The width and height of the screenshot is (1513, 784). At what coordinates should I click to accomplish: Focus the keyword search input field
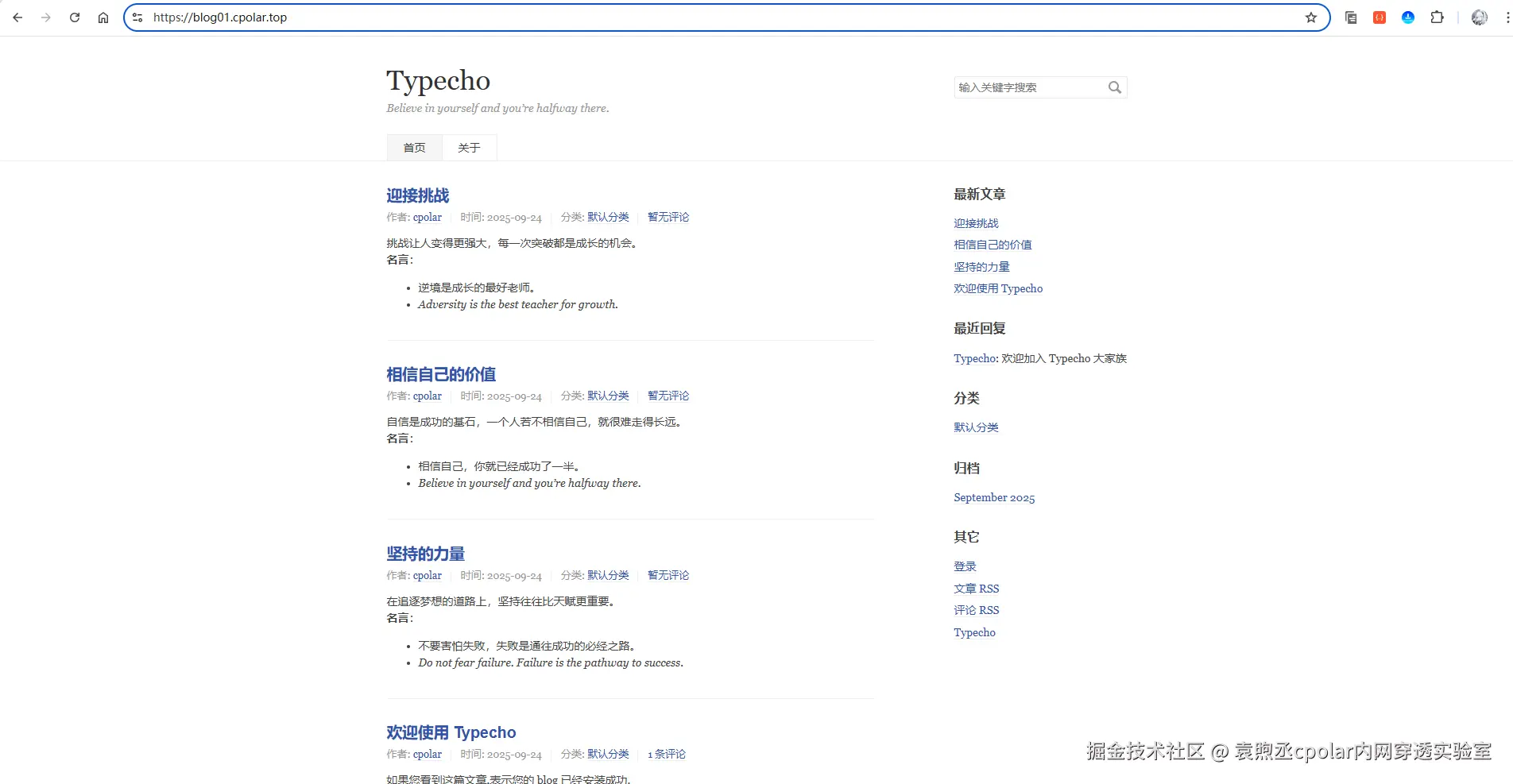click(1030, 87)
